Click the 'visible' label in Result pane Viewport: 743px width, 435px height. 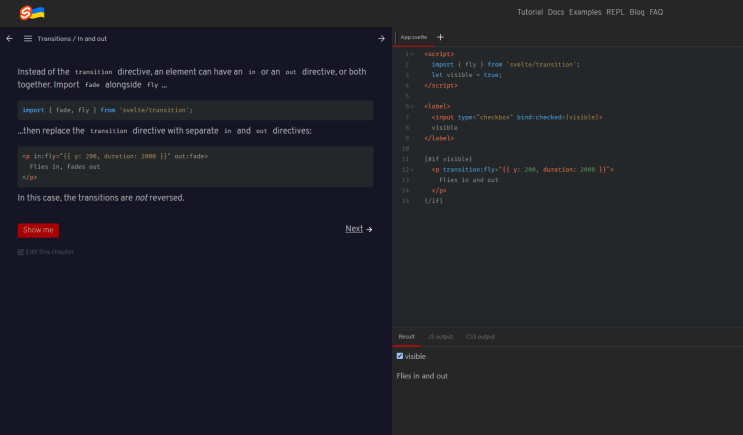tap(415, 356)
